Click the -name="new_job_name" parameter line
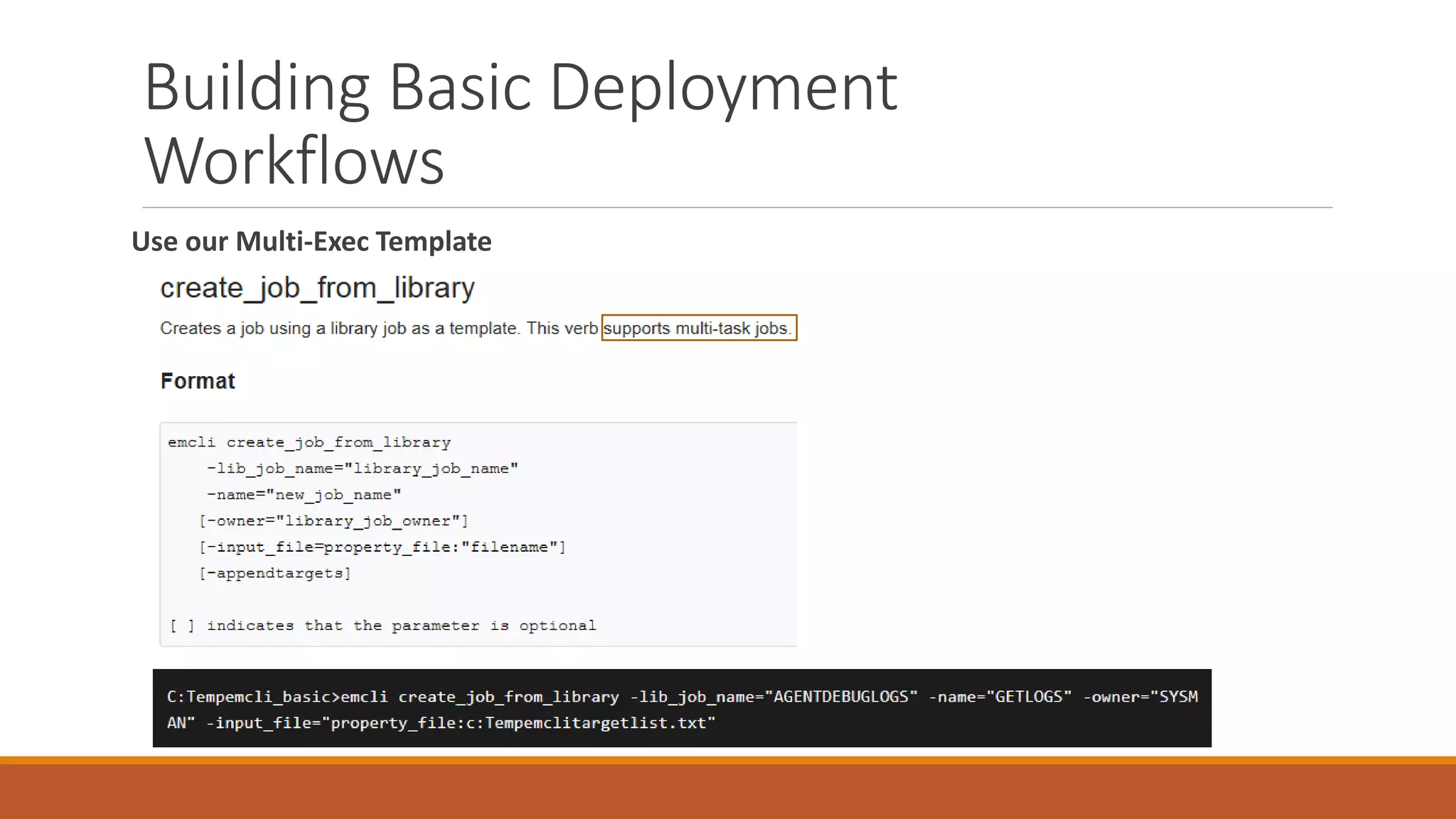1456x819 pixels. (x=304, y=495)
